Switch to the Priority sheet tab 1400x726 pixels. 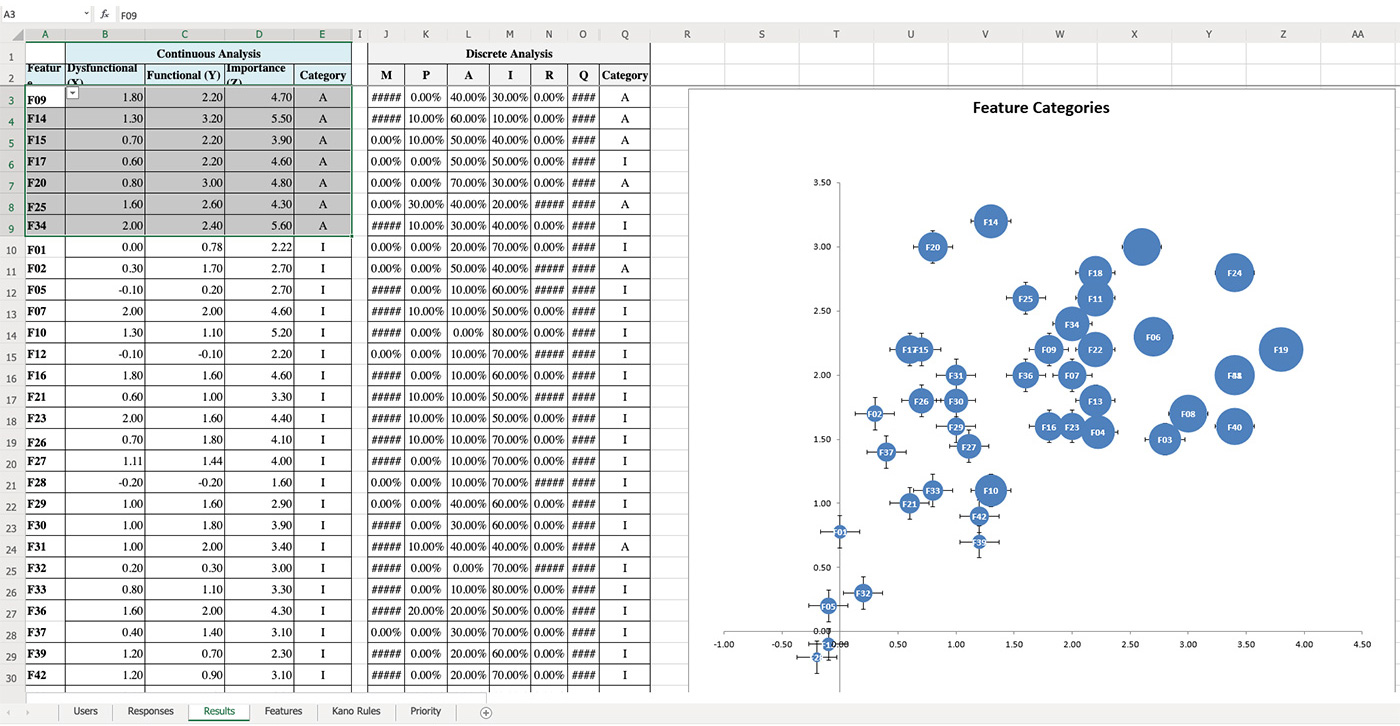425,711
